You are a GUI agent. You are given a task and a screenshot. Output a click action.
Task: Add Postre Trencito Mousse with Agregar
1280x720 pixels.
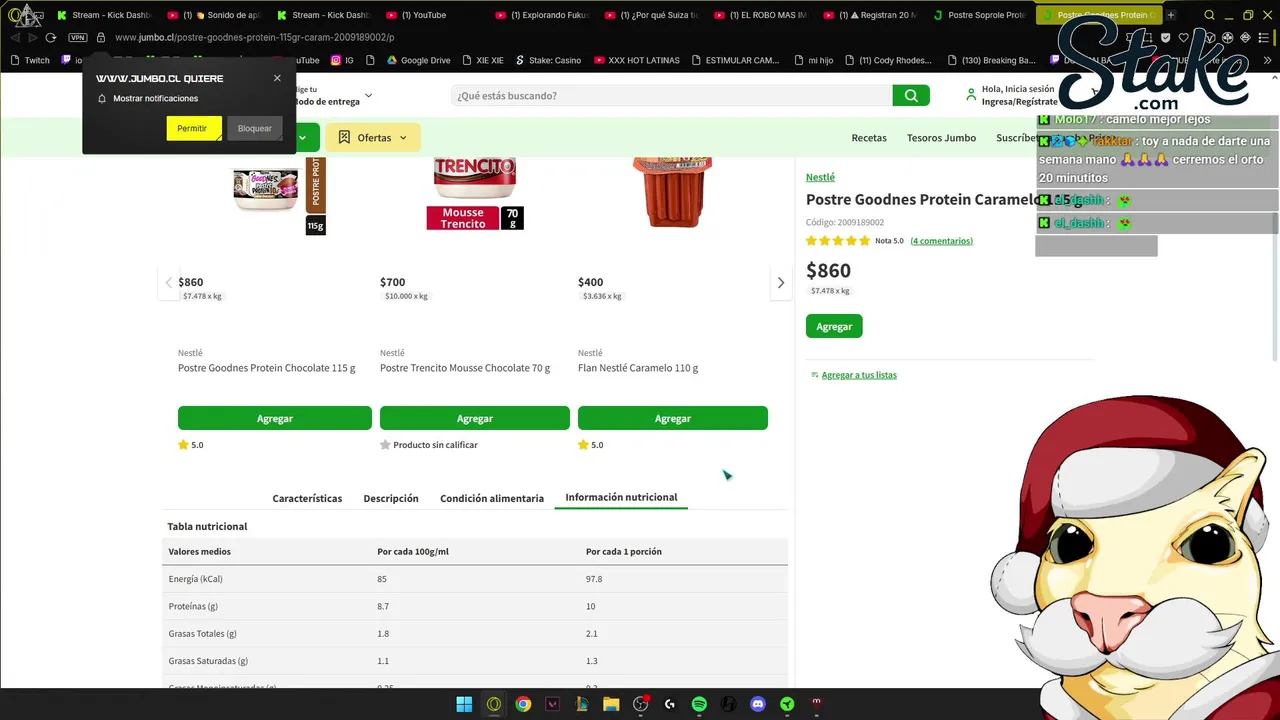pos(475,418)
